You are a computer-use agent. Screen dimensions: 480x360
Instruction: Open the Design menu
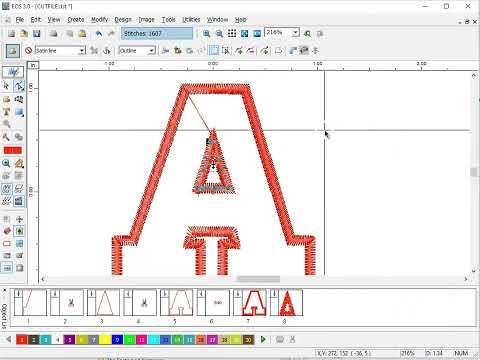click(x=123, y=20)
